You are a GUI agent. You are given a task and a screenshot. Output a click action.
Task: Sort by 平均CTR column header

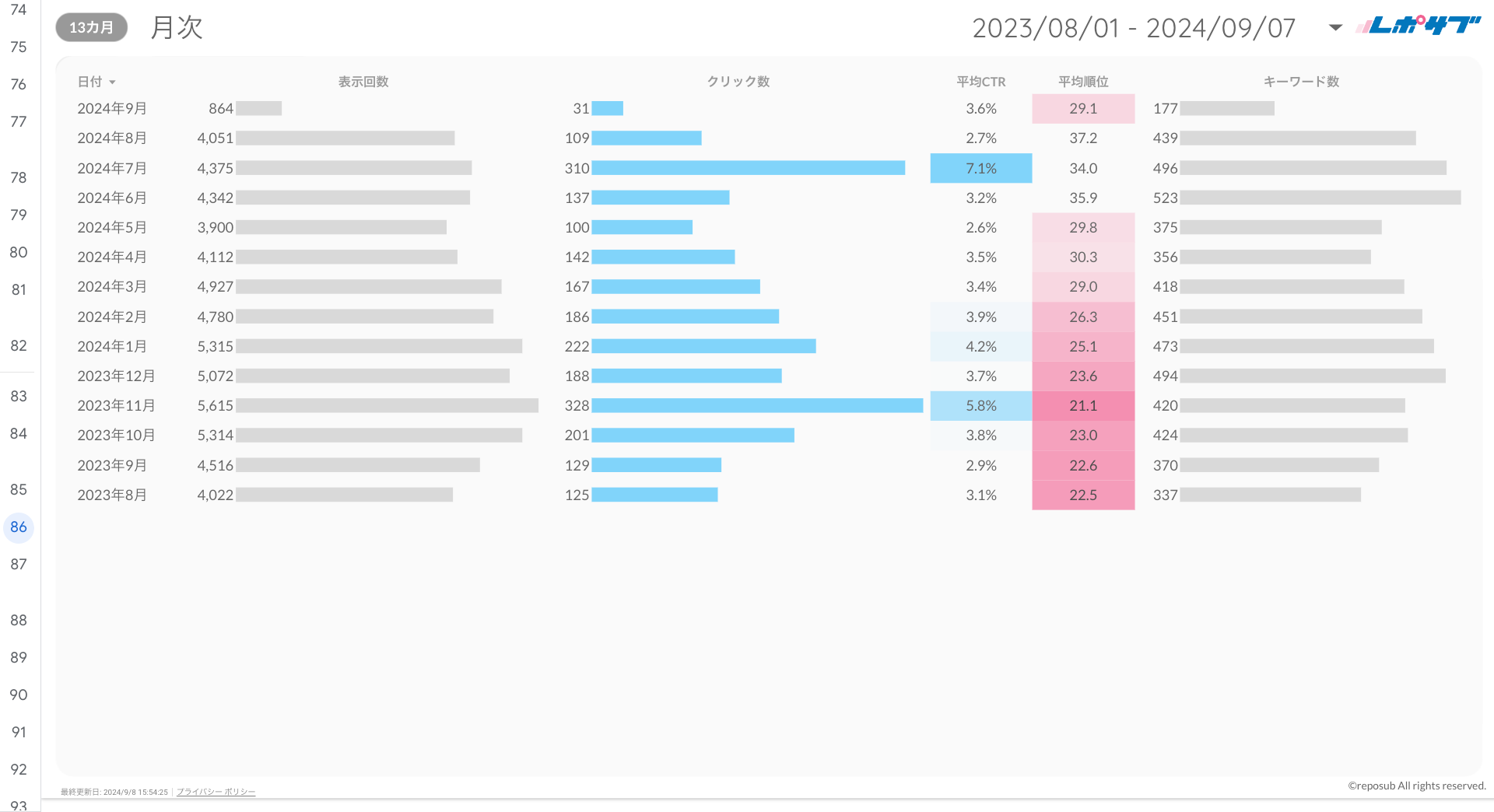[x=980, y=82]
